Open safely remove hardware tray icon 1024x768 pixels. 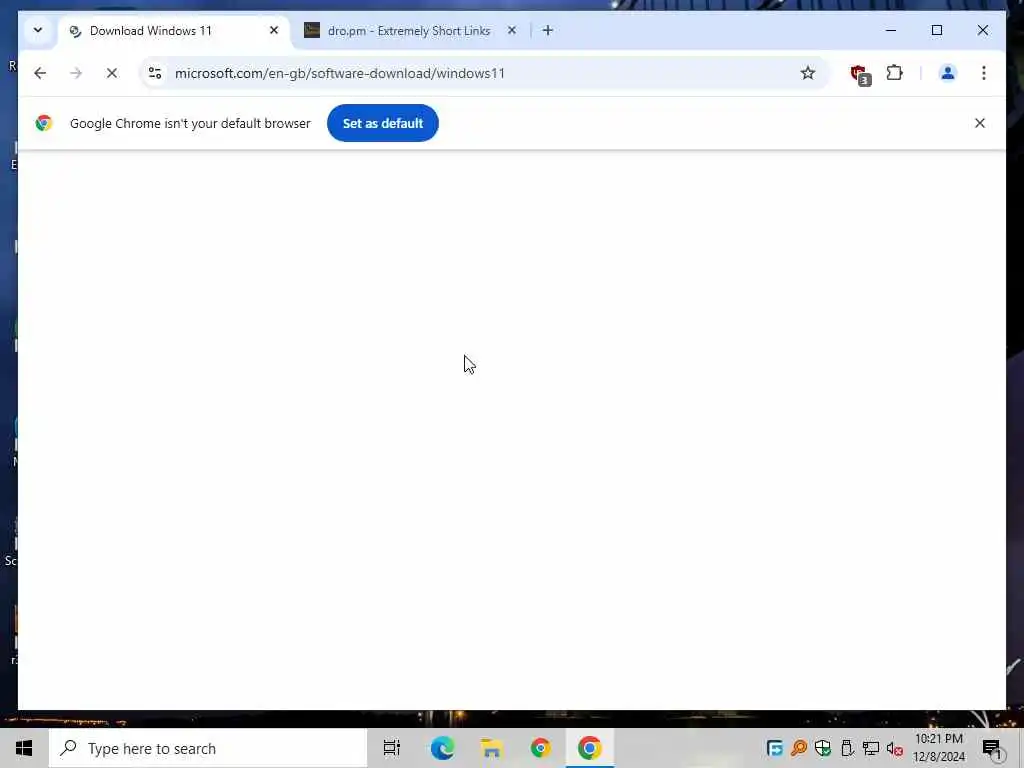(x=847, y=748)
